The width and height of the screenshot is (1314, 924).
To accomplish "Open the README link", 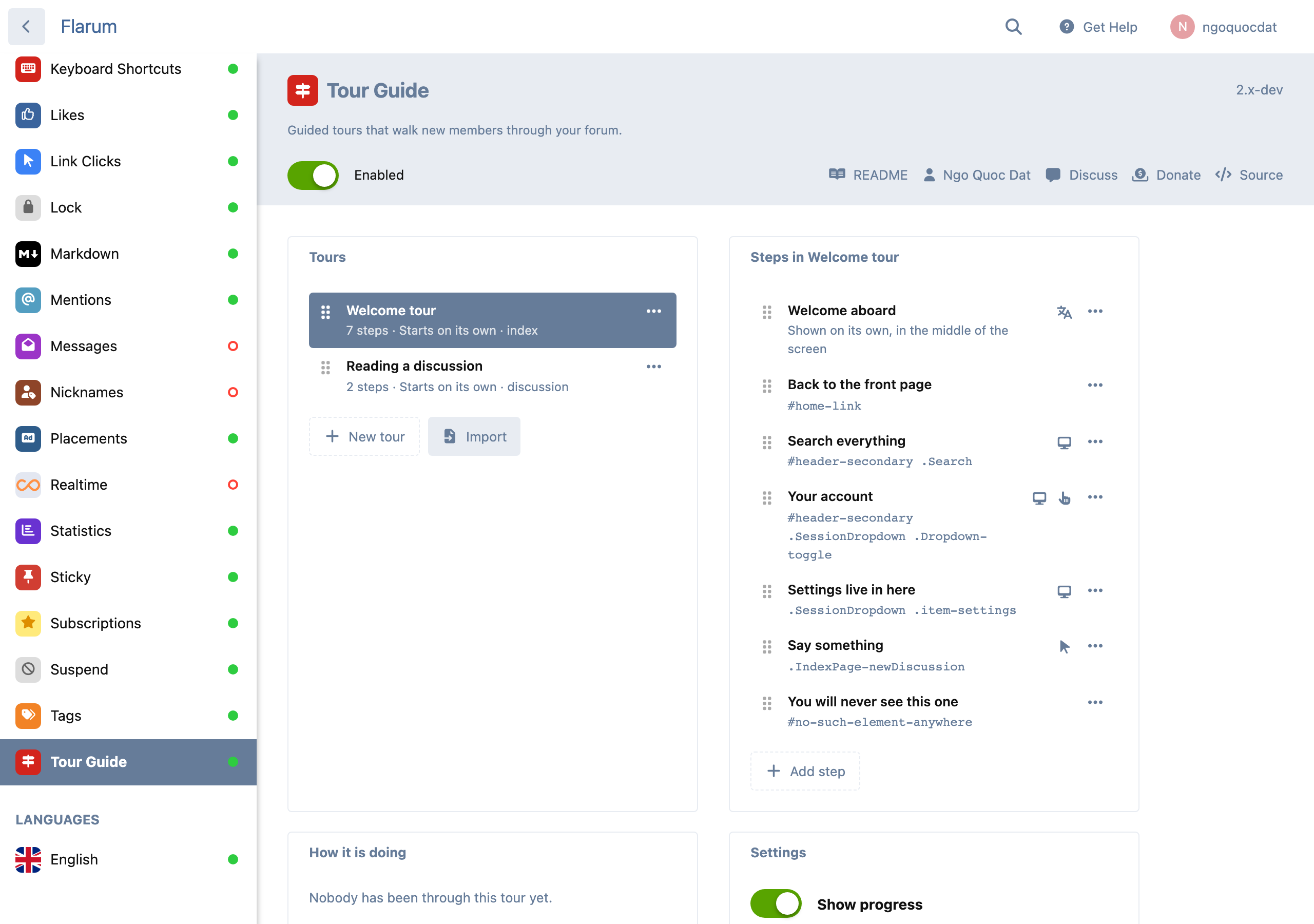I will pos(868,175).
